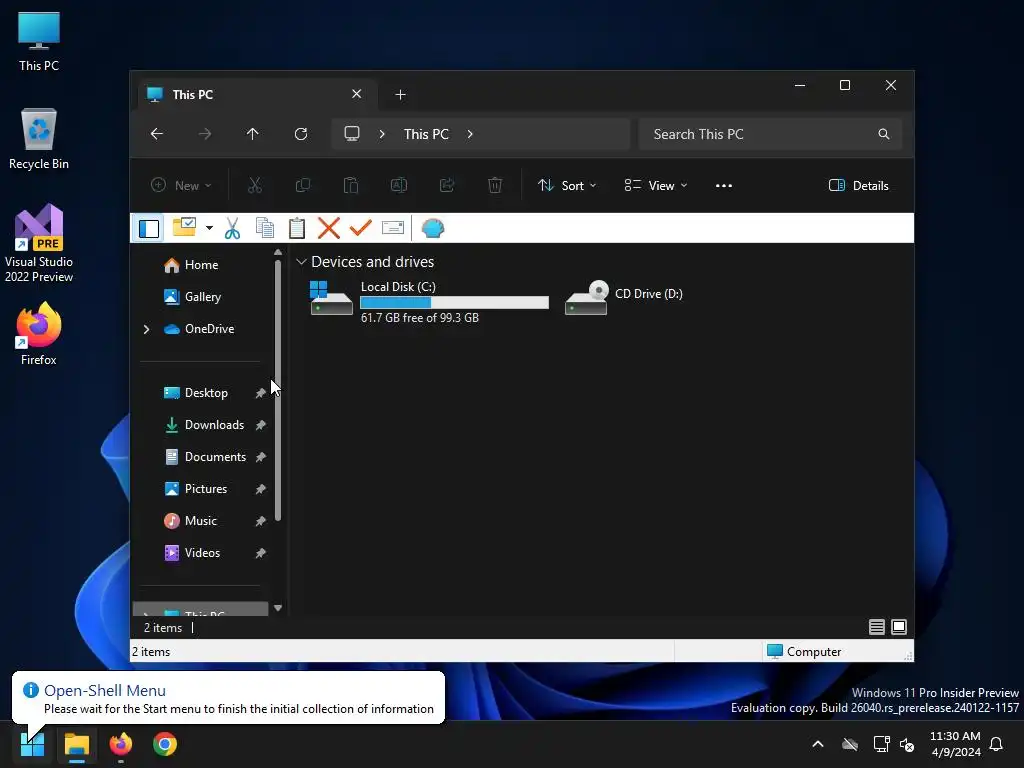The image size is (1024, 768).
Task: Switch to large thumbnails view icon
Action: 899,627
